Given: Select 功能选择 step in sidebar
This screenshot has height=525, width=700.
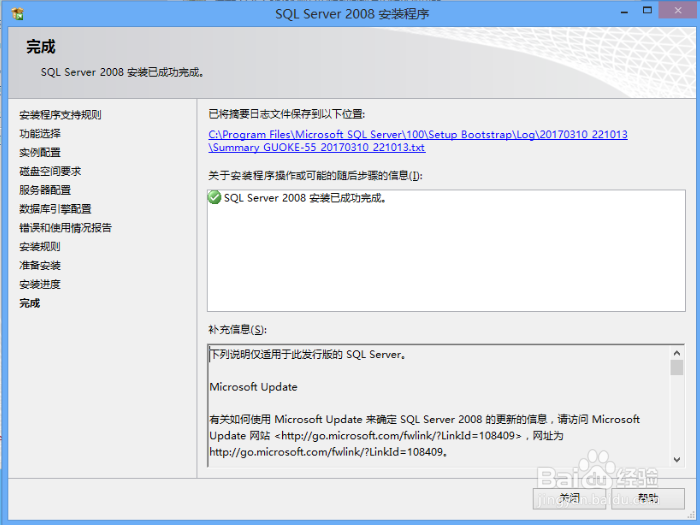Looking at the screenshot, I should coord(40,133).
